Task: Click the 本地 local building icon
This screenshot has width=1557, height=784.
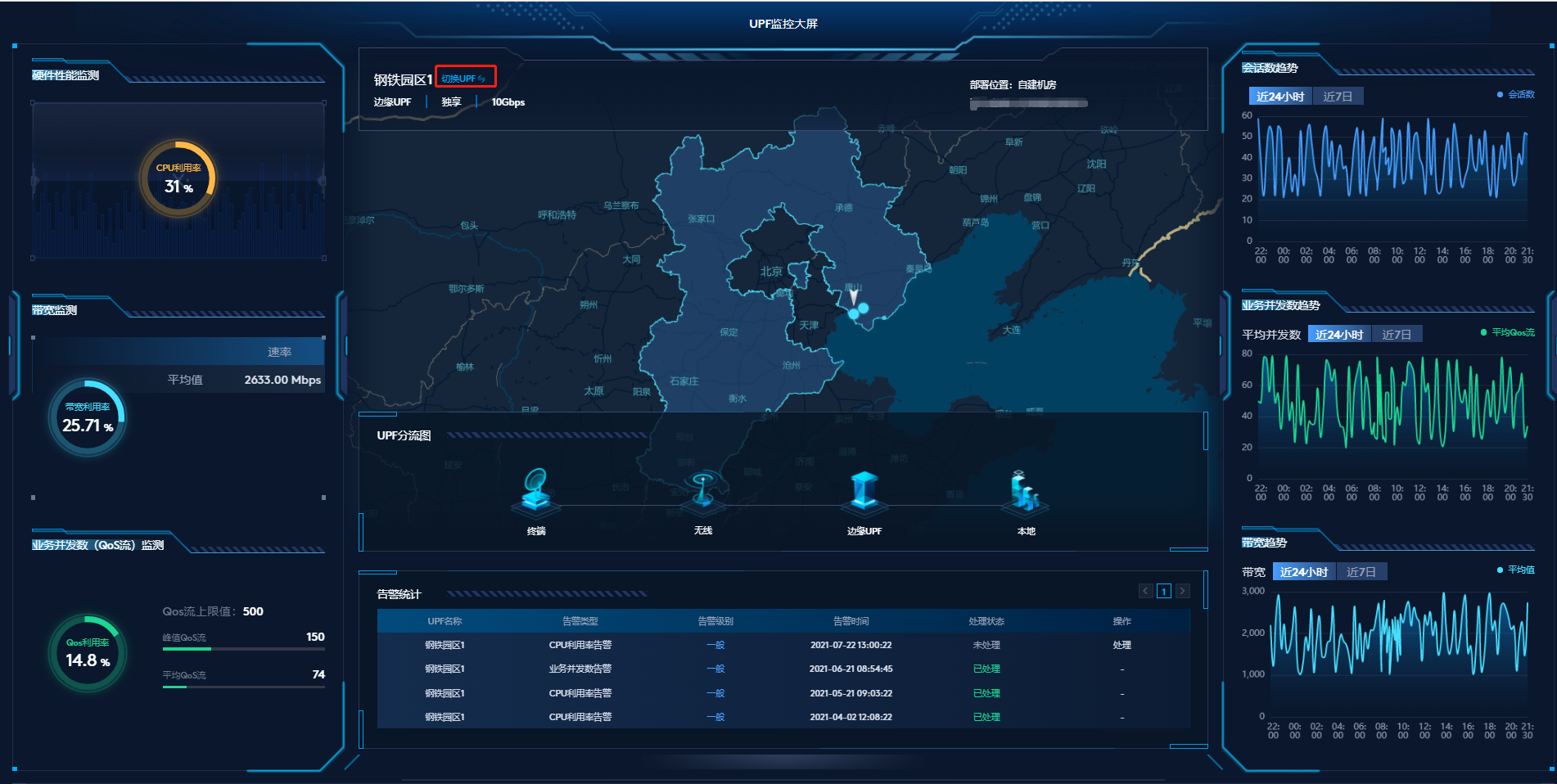Action: coord(1024,492)
